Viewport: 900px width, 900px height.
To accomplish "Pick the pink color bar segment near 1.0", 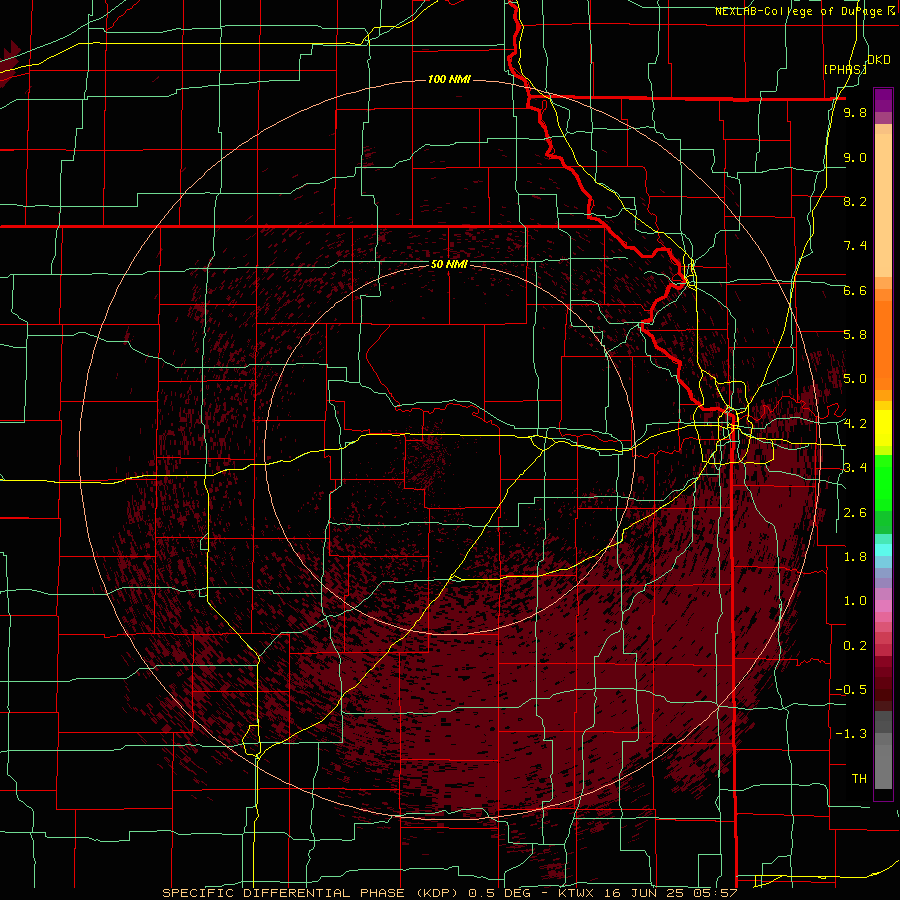I will click(x=883, y=606).
